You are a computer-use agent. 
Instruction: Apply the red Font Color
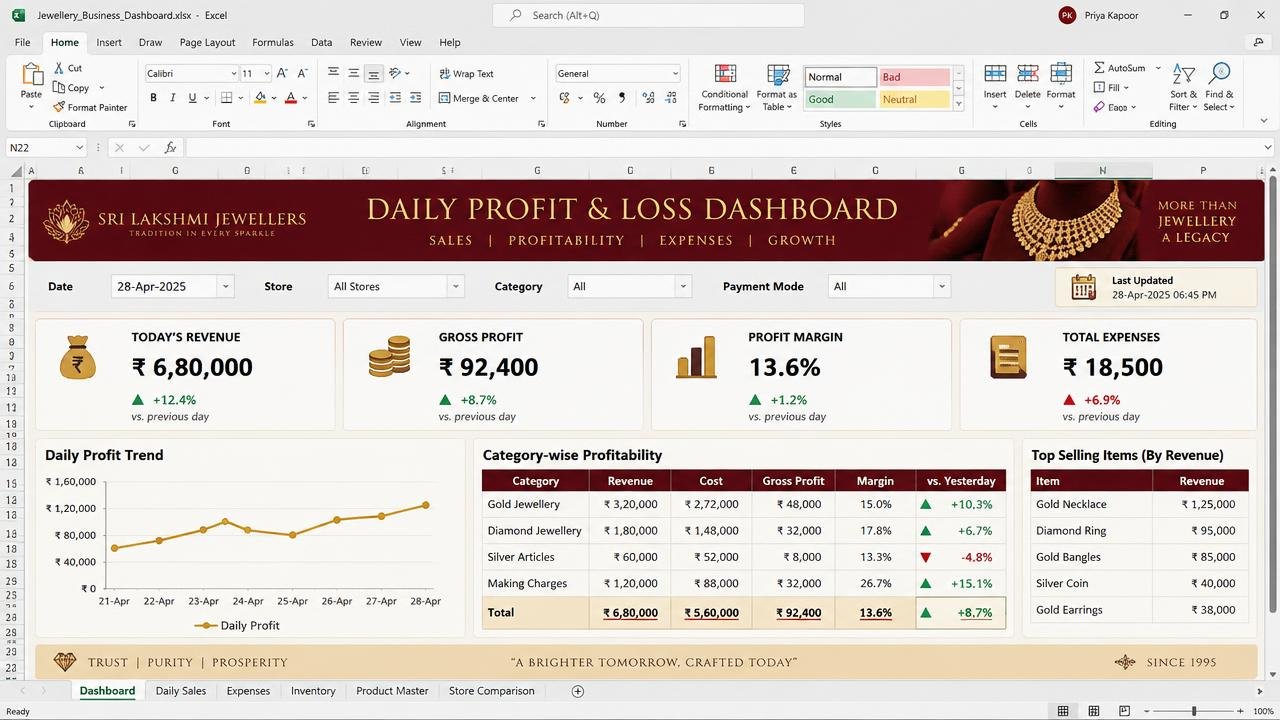point(291,98)
